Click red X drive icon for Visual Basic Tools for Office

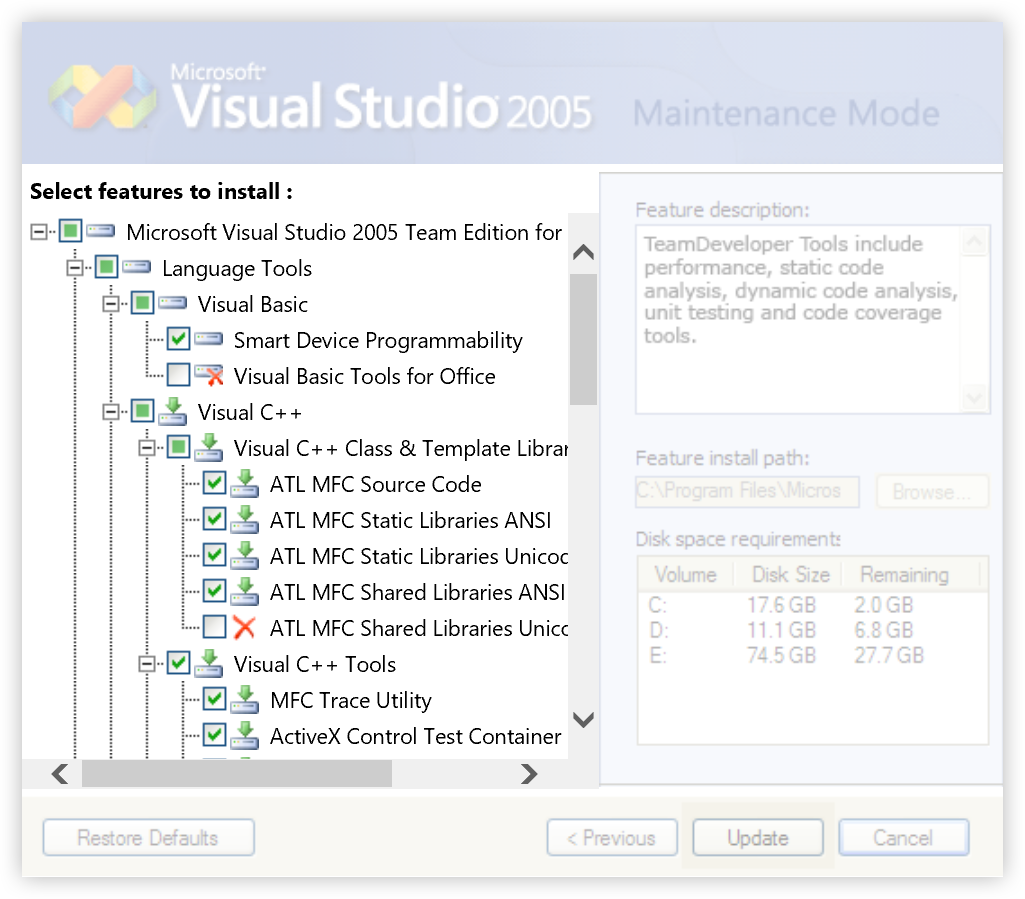pos(209,375)
